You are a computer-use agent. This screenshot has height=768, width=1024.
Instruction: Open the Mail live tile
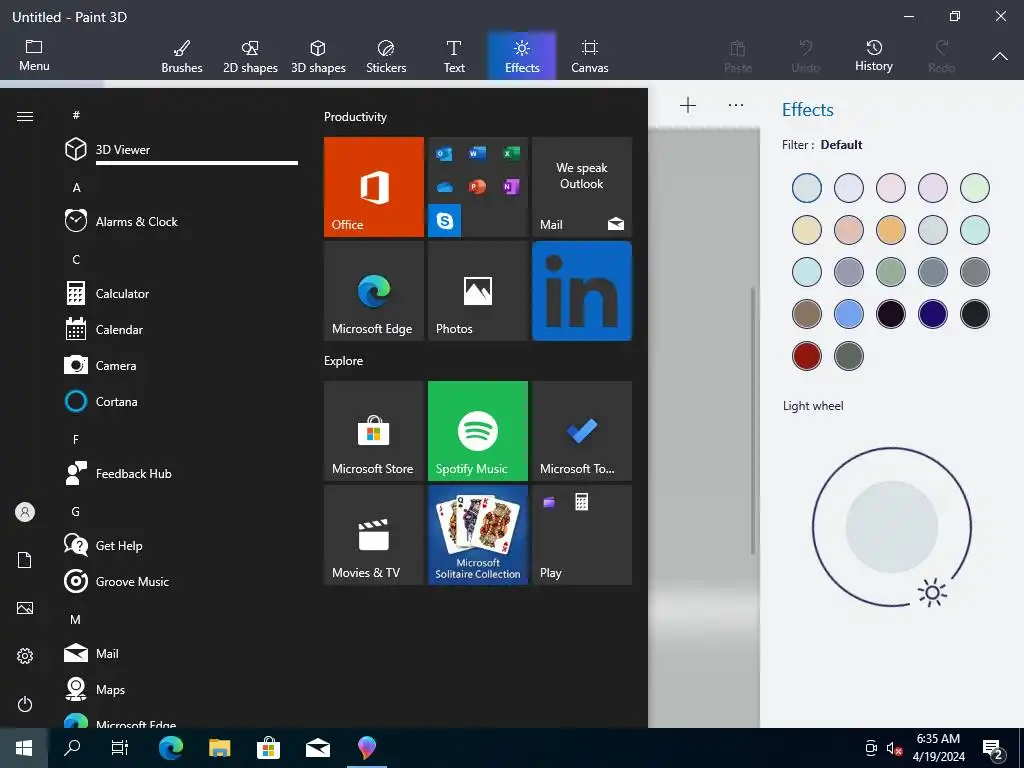click(582, 187)
